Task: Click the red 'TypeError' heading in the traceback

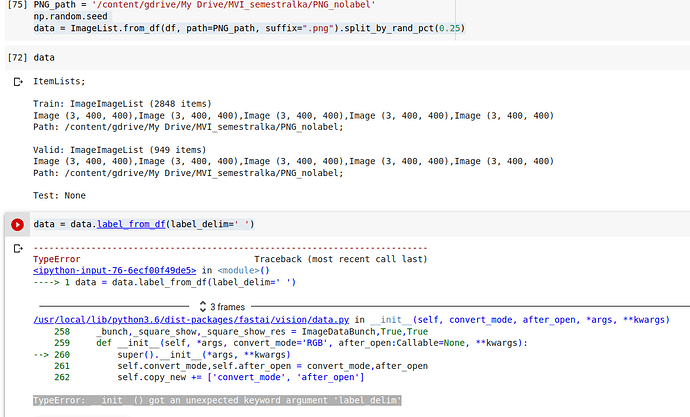Action: point(57,260)
